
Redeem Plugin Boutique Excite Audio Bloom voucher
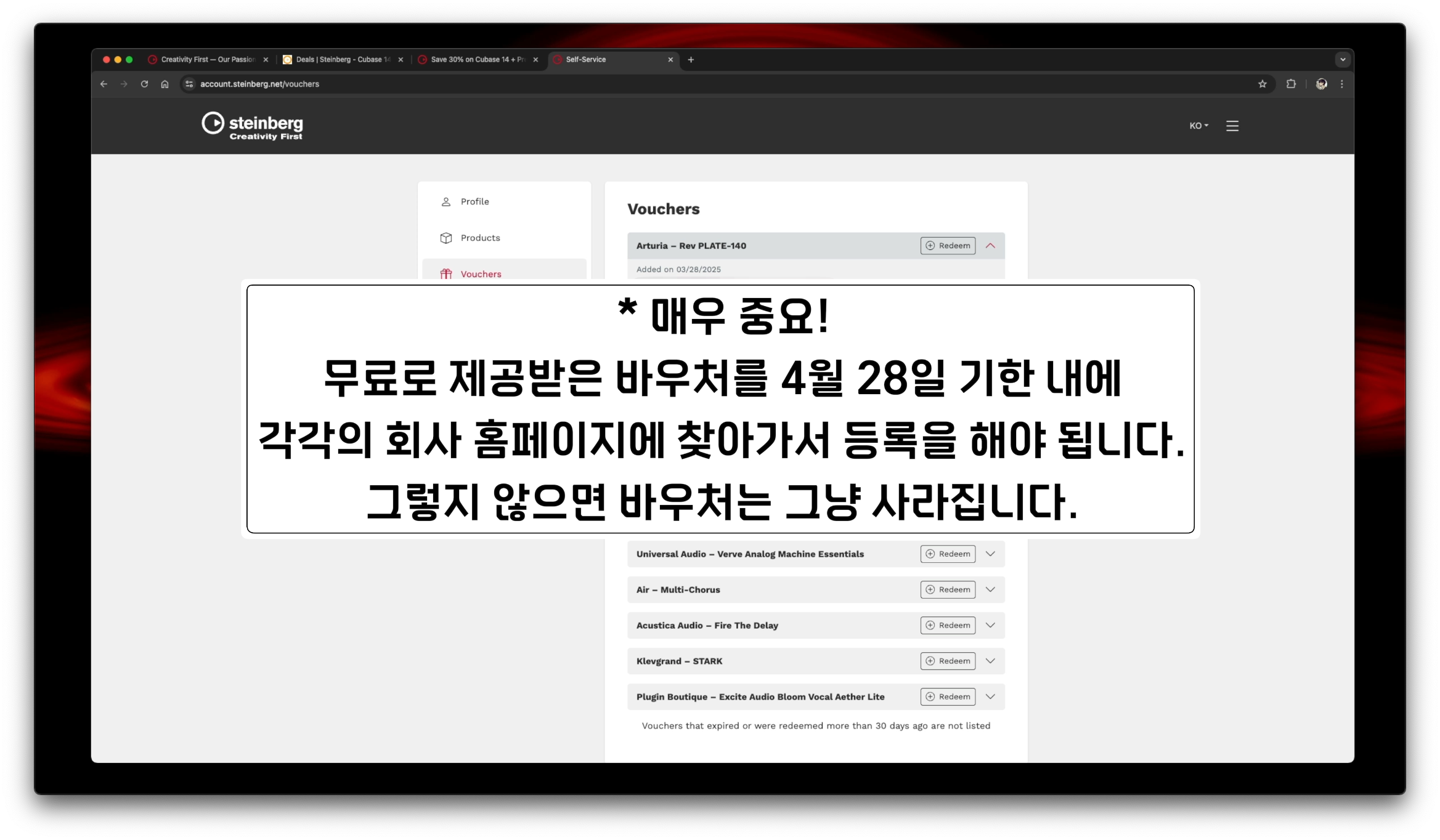(948, 697)
